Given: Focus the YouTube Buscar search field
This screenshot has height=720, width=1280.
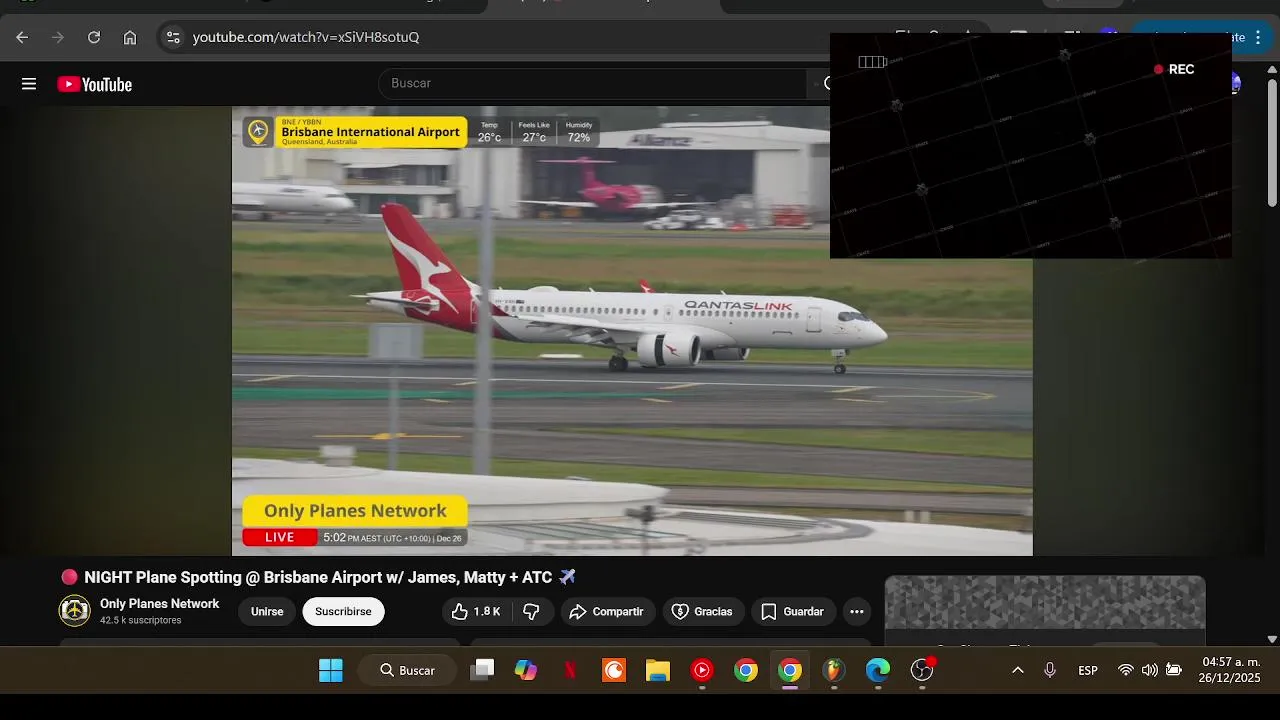Looking at the screenshot, I should 592,84.
